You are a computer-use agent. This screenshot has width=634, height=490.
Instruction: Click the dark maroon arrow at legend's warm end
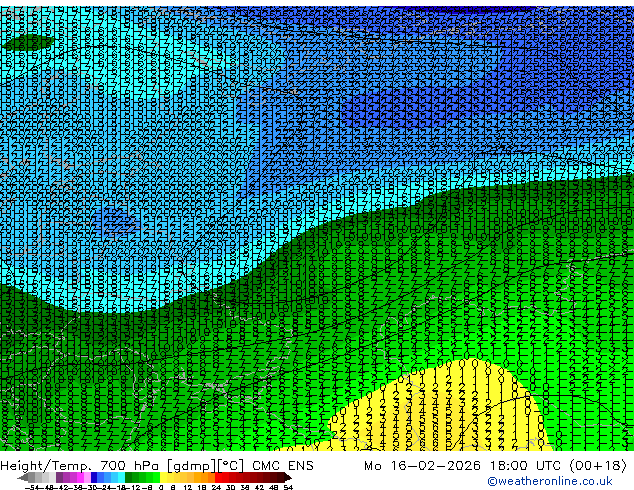[x=288, y=478]
